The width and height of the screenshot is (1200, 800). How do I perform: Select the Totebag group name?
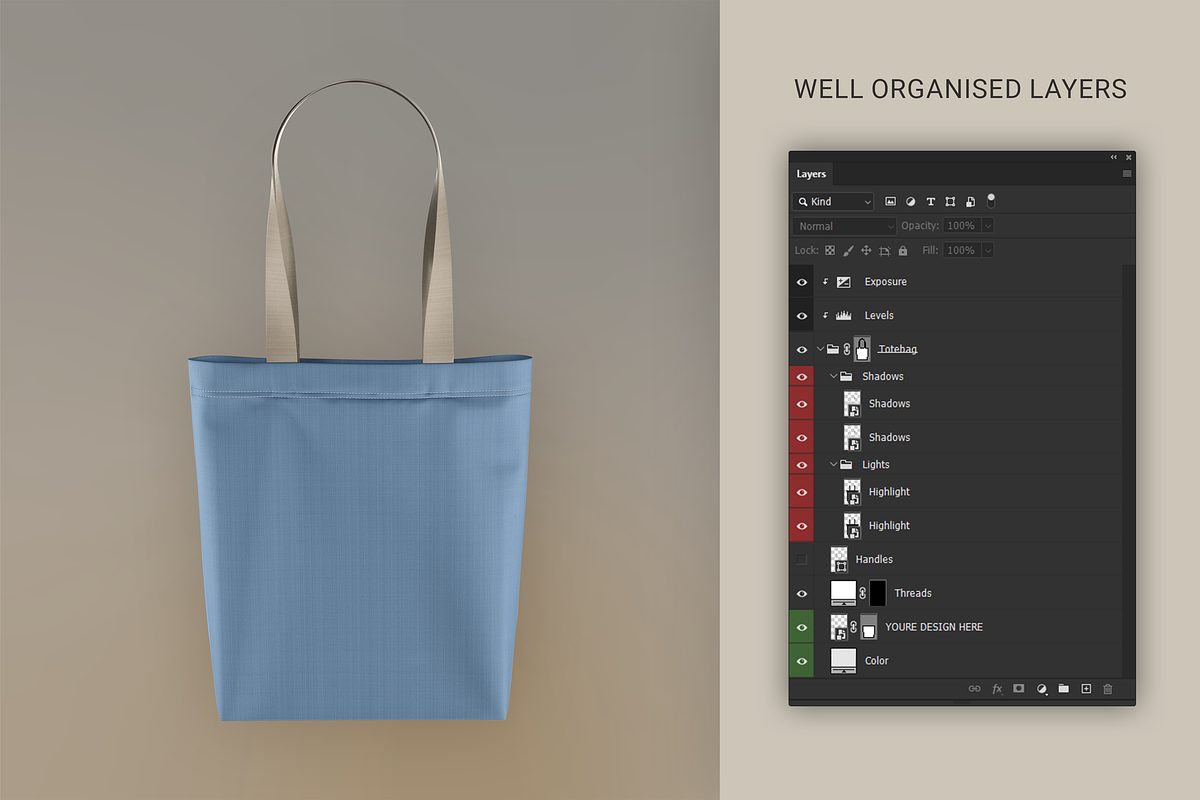[897, 349]
